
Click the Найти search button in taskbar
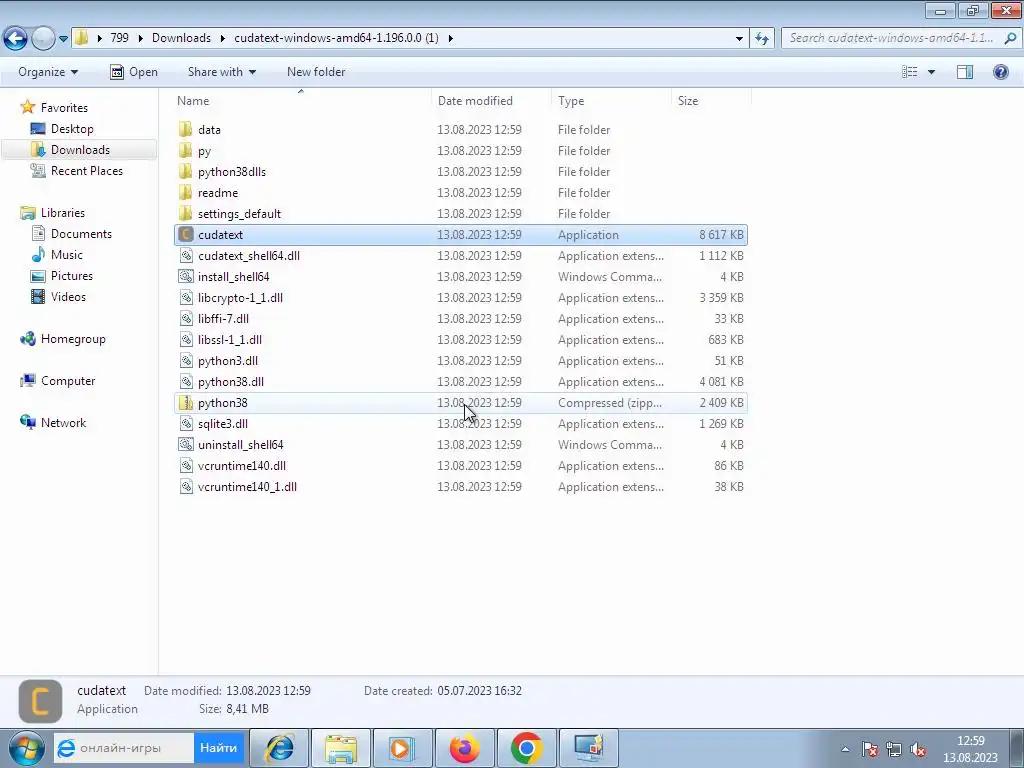point(218,748)
